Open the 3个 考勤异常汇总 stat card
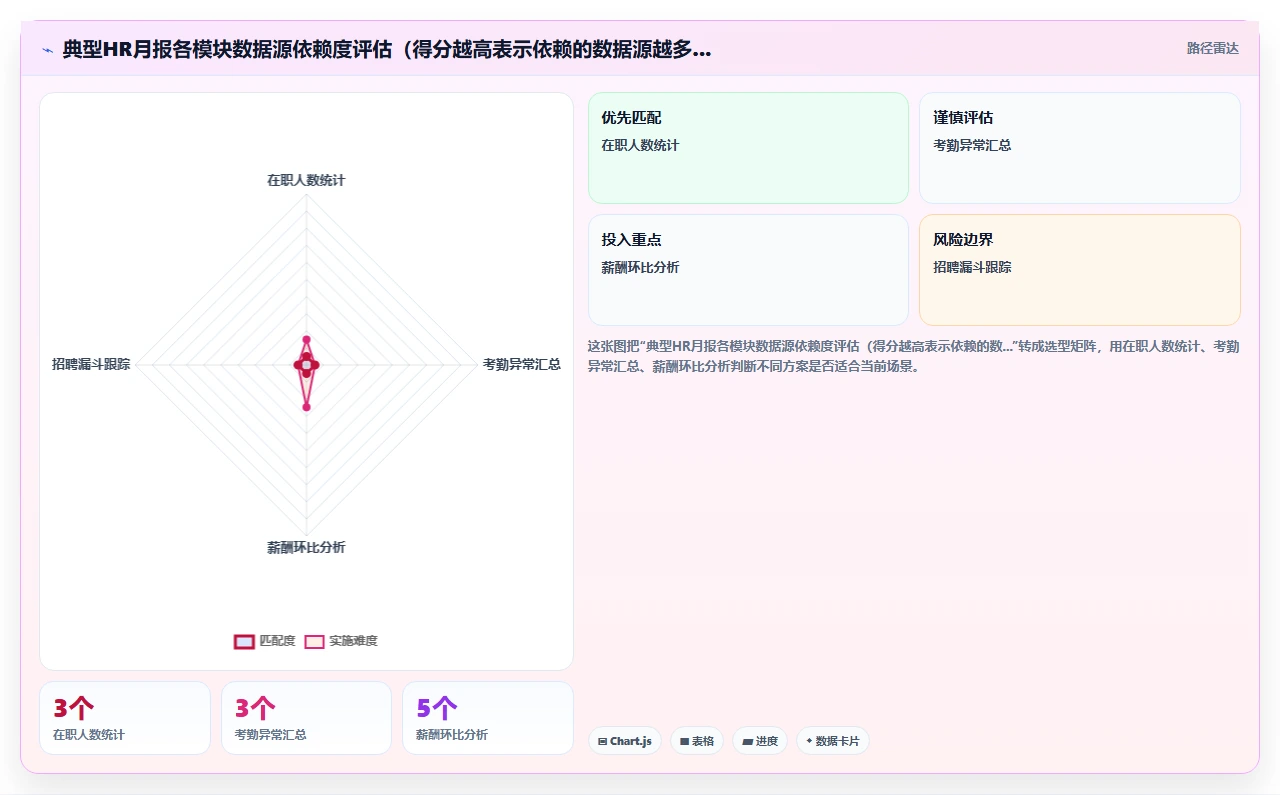Viewport: 1280px width, 795px height. [306, 718]
